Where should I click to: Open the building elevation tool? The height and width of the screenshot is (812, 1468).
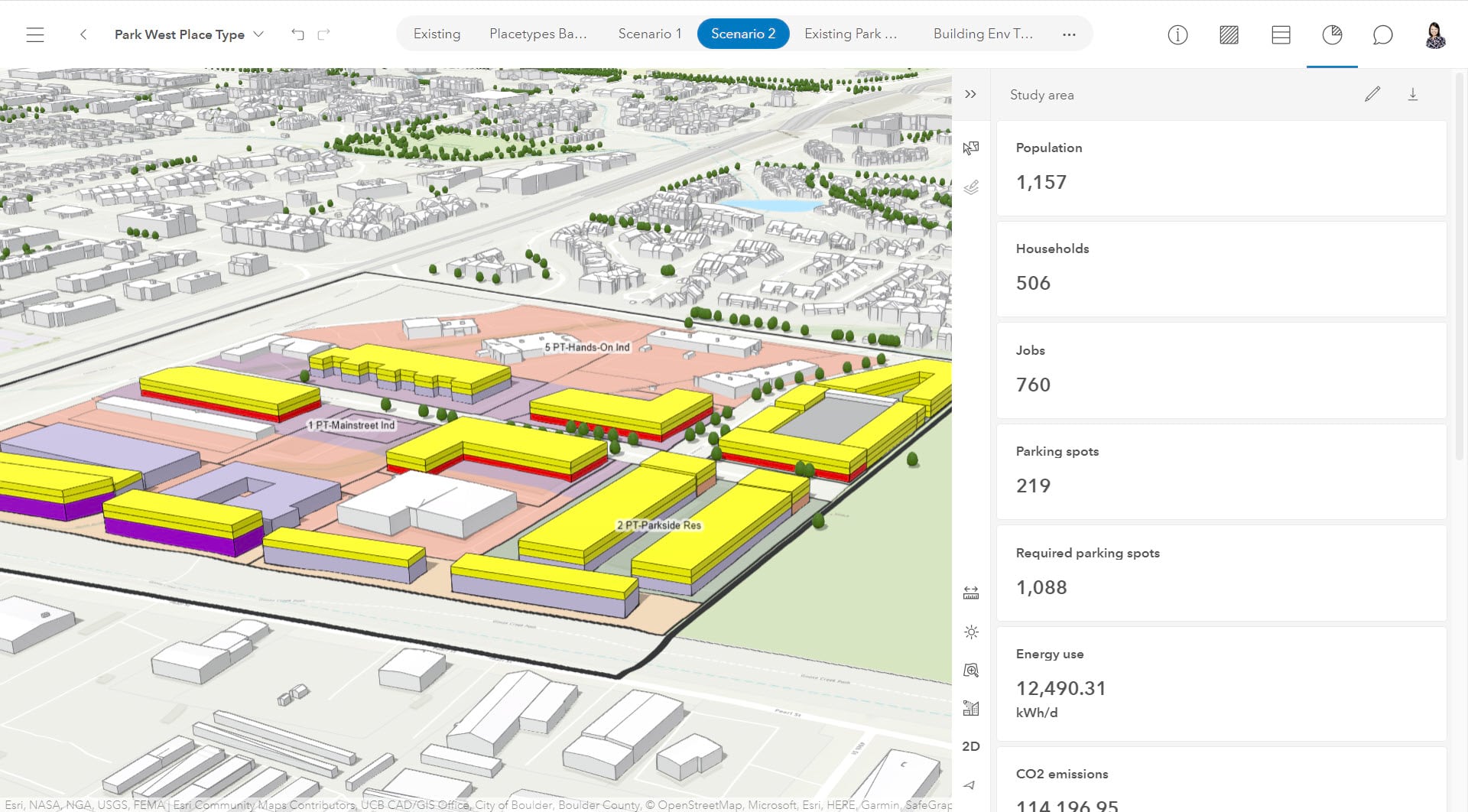pos(971,708)
